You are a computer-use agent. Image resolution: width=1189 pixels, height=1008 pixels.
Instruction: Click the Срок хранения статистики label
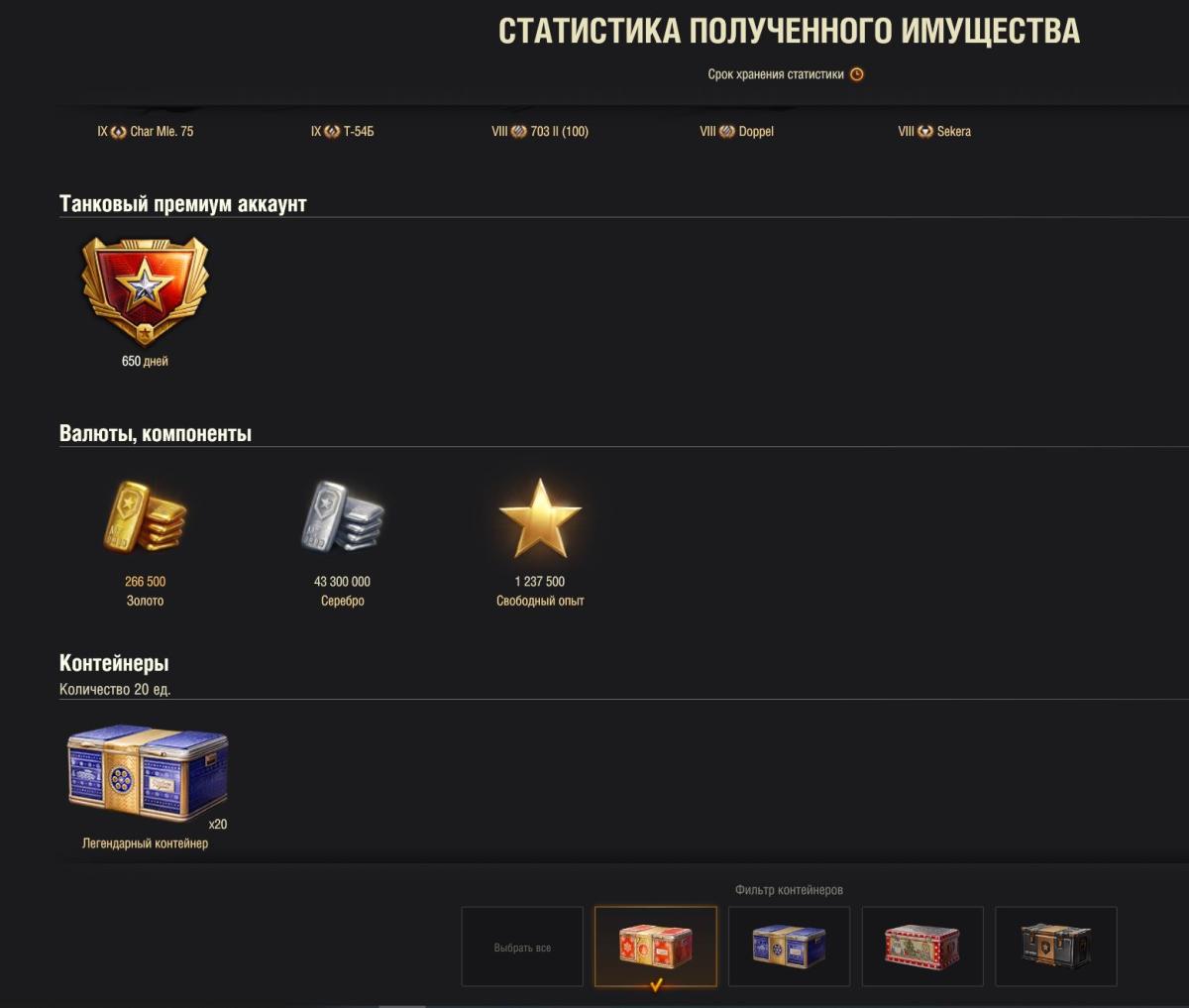coord(776,74)
